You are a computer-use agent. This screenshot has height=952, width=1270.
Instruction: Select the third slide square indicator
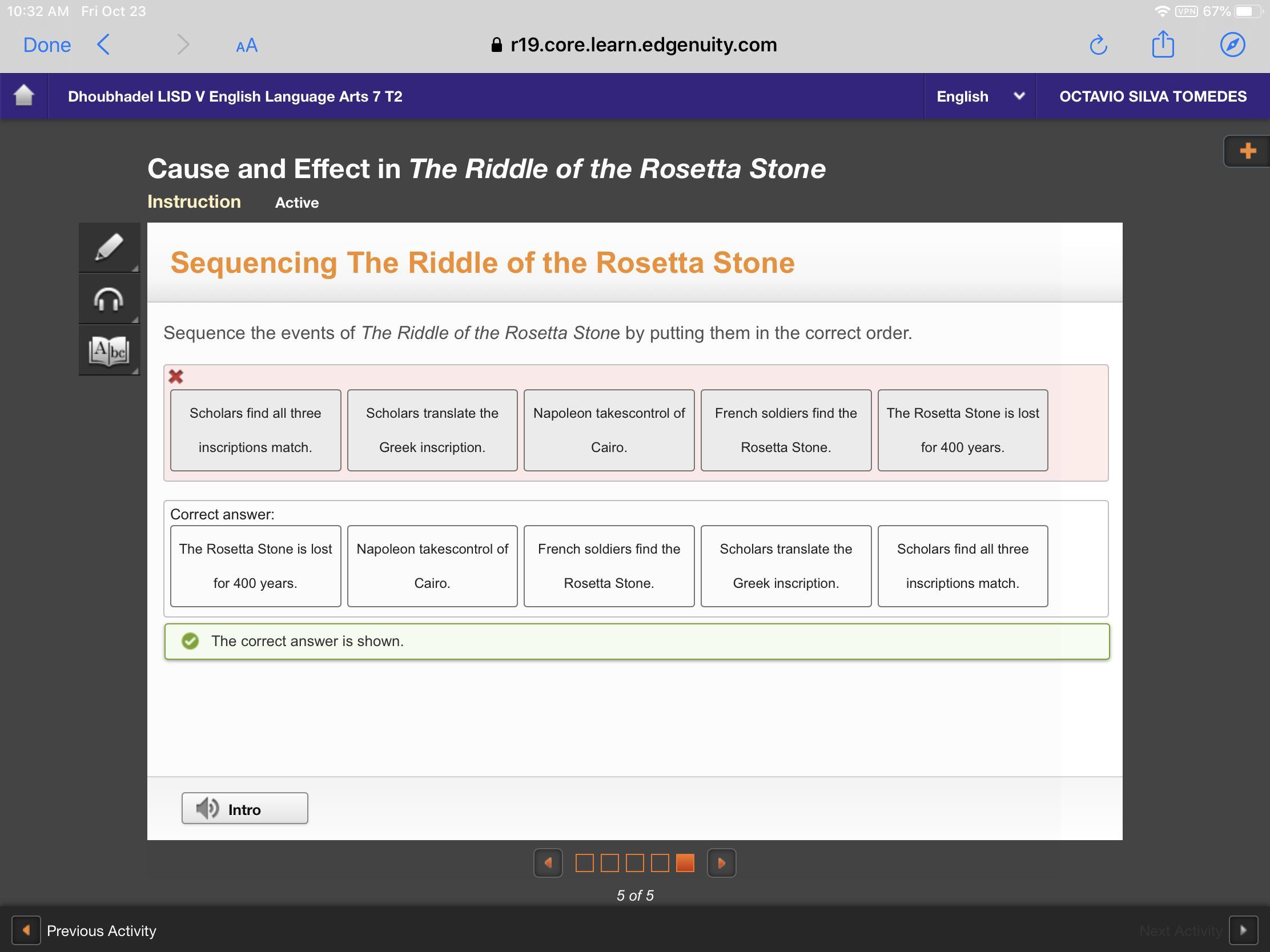(x=634, y=863)
